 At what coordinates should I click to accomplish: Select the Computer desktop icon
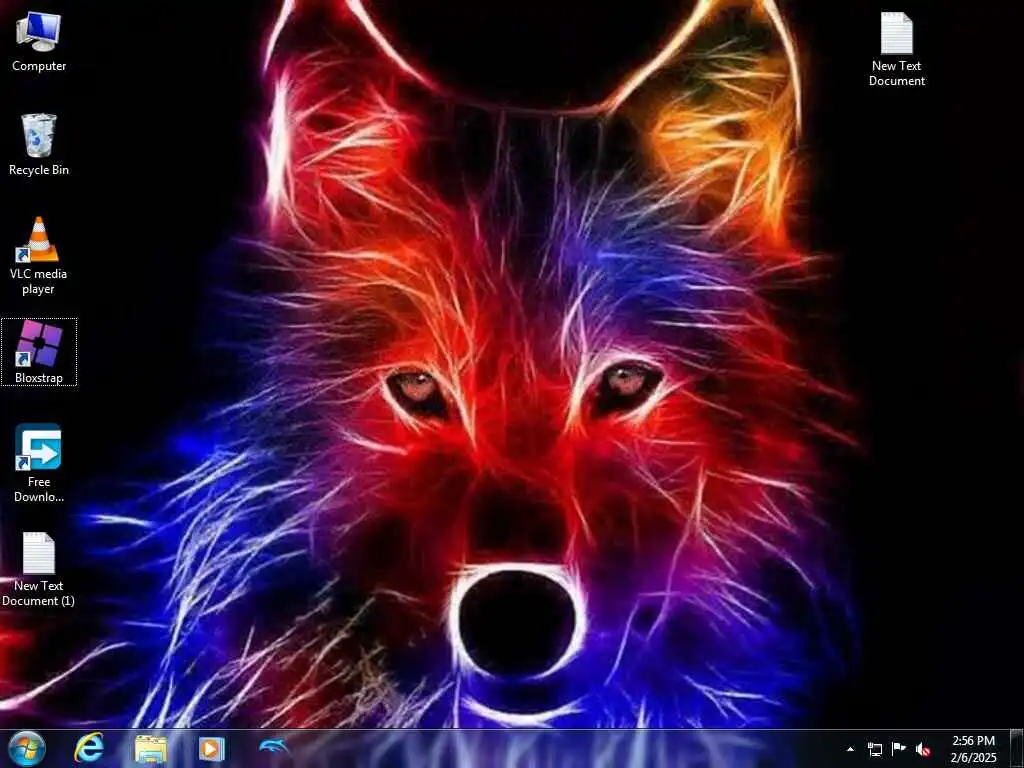point(39,42)
